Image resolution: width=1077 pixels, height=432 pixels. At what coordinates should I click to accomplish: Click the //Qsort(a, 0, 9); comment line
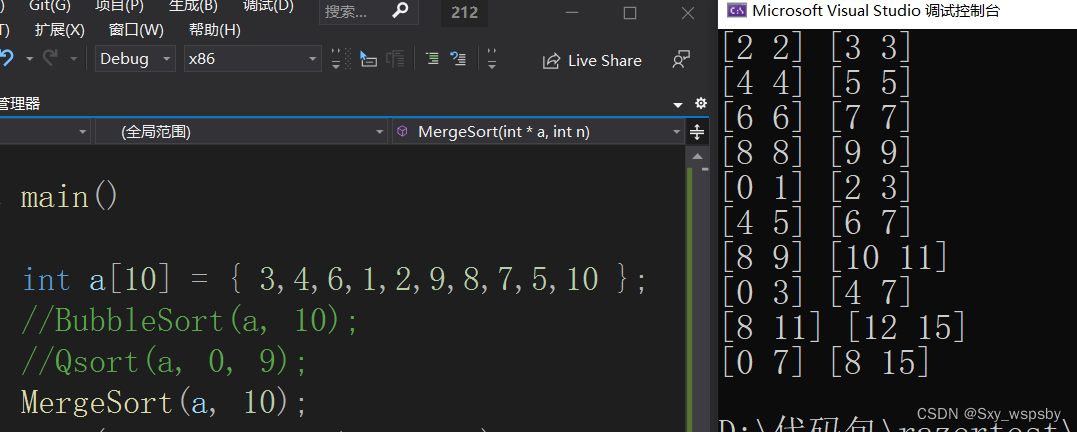pos(165,362)
